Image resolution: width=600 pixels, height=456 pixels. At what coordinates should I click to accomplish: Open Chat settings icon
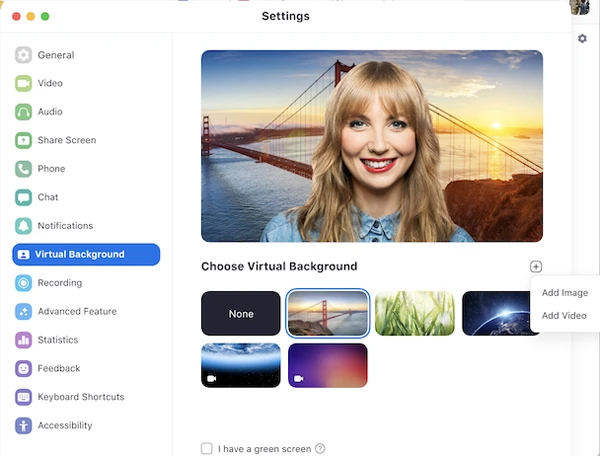coord(23,198)
